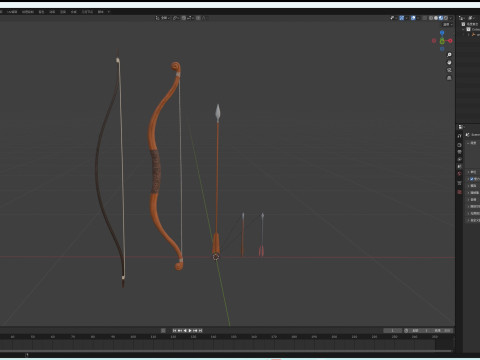This screenshot has height=360, width=480.
Task: Toggle viewport overlays button
Action: [x=413, y=18]
